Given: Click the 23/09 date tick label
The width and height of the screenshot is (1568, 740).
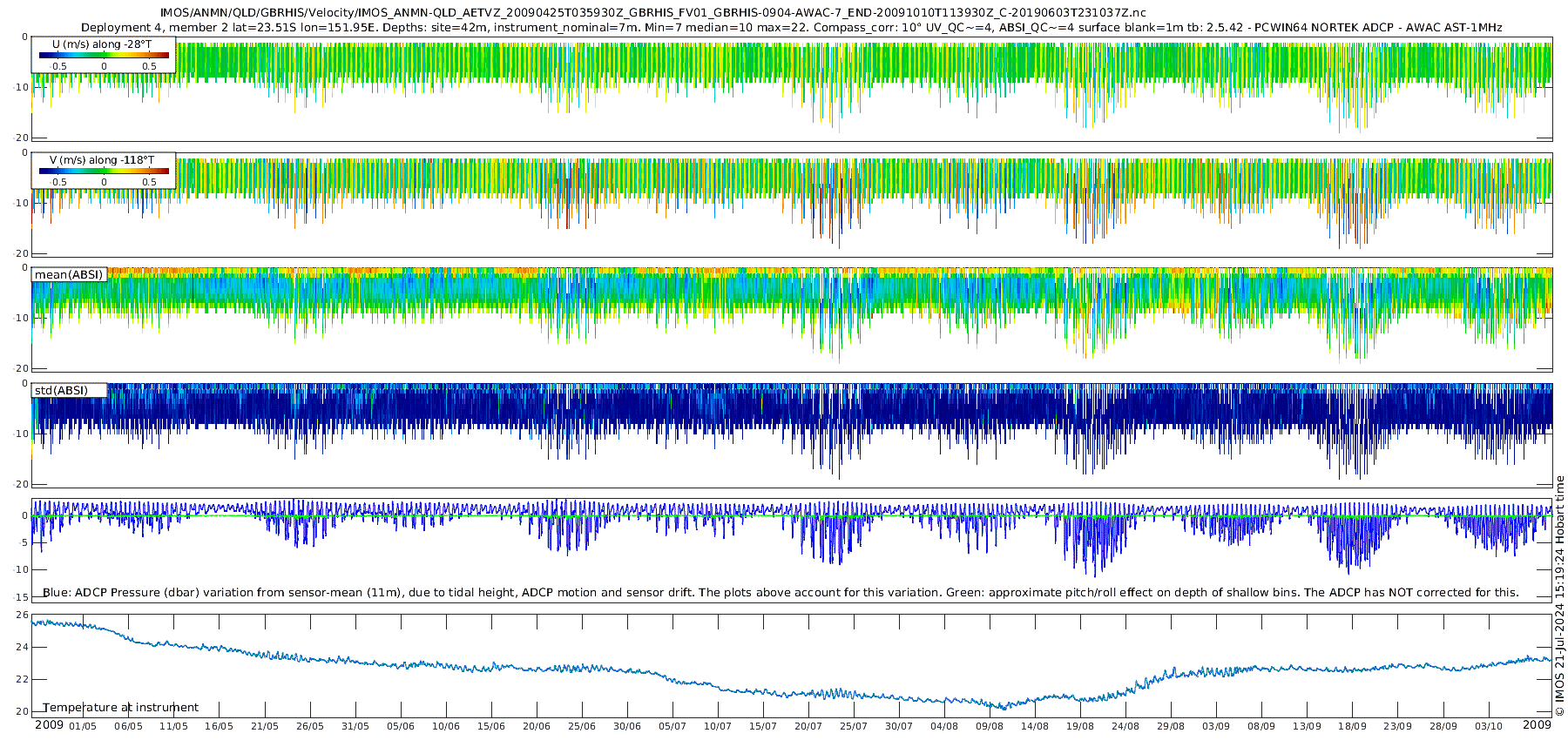Looking at the screenshot, I should click(x=1397, y=726).
